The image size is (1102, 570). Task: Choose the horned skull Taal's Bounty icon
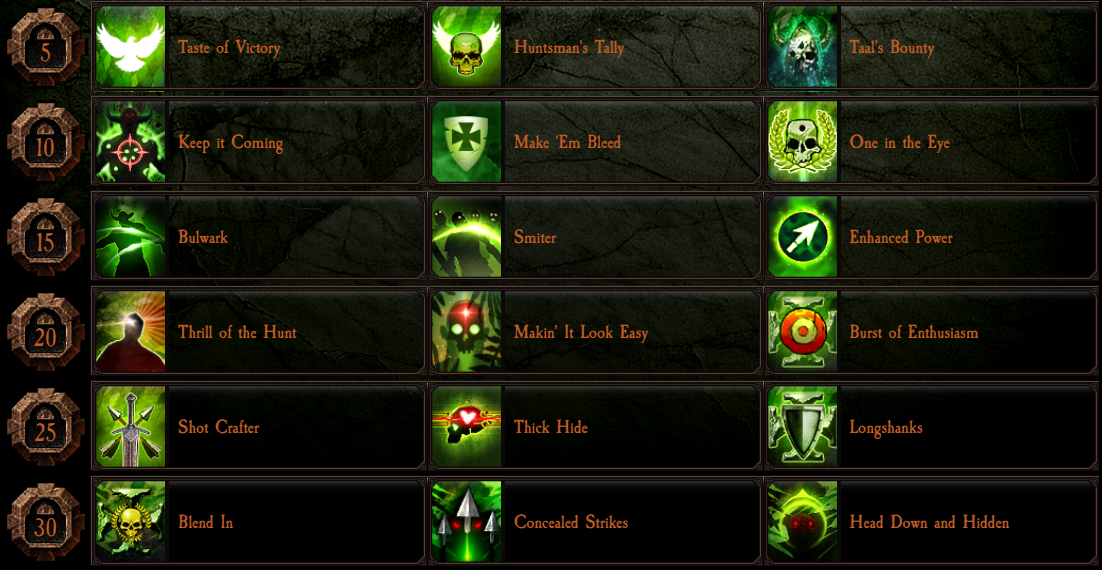pyautogui.click(x=803, y=47)
